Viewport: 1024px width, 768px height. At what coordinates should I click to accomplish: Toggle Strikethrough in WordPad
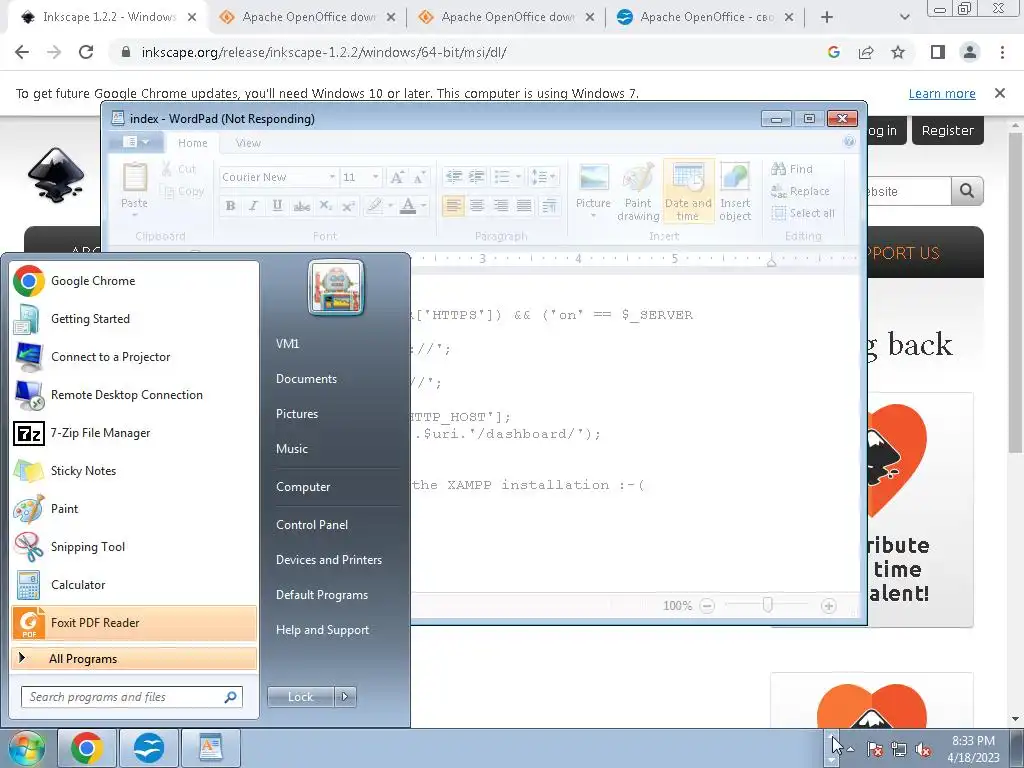click(301, 206)
